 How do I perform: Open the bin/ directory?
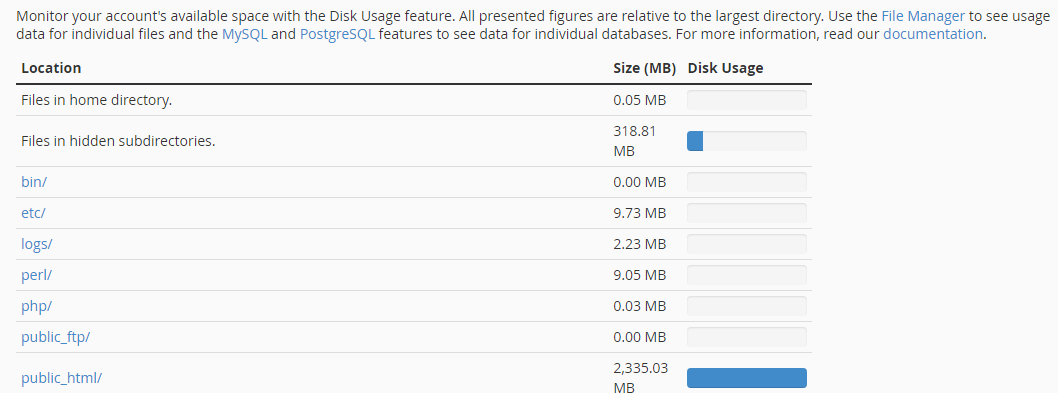tap(34, 182)
